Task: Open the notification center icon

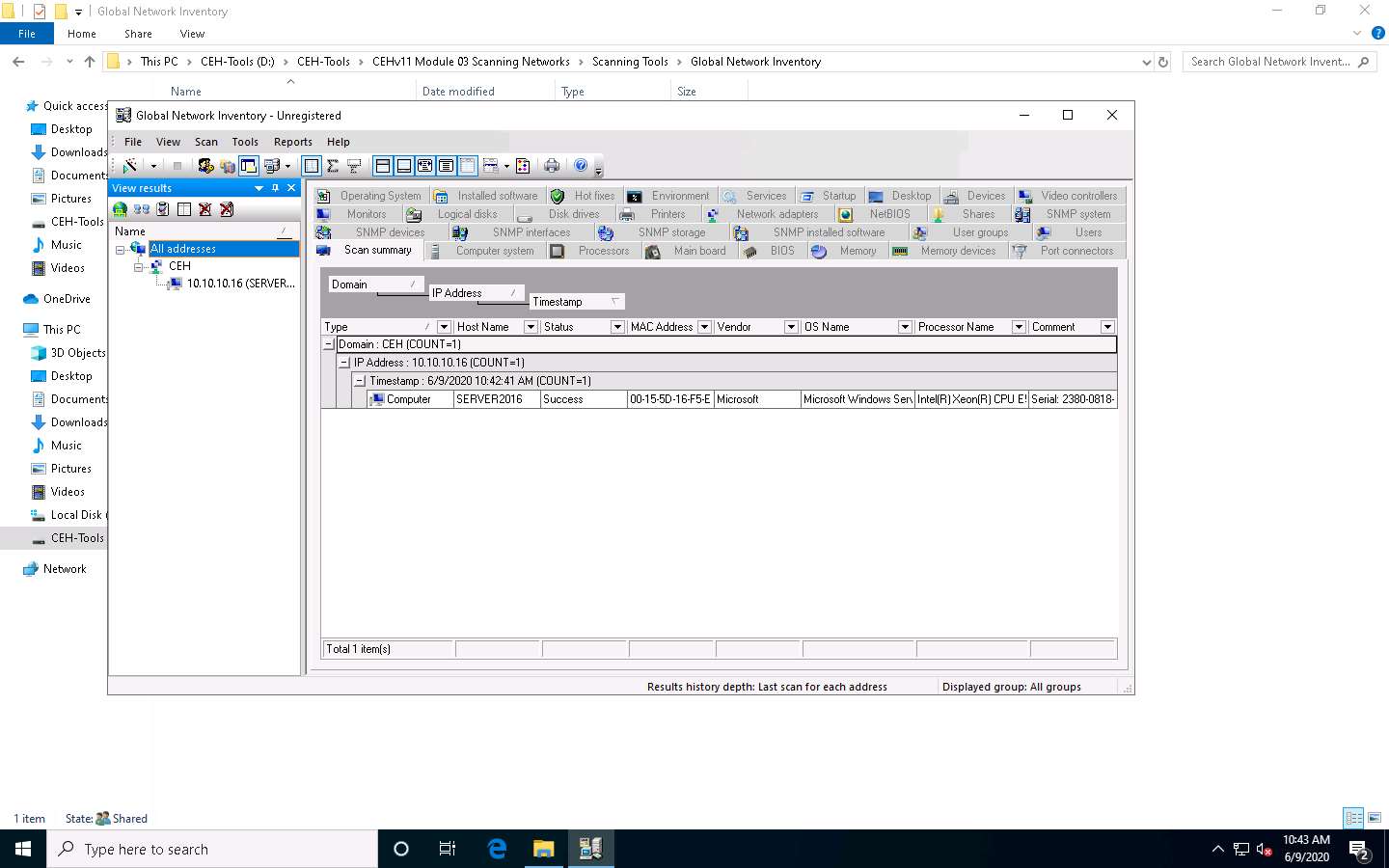Action: [1360, 851]
